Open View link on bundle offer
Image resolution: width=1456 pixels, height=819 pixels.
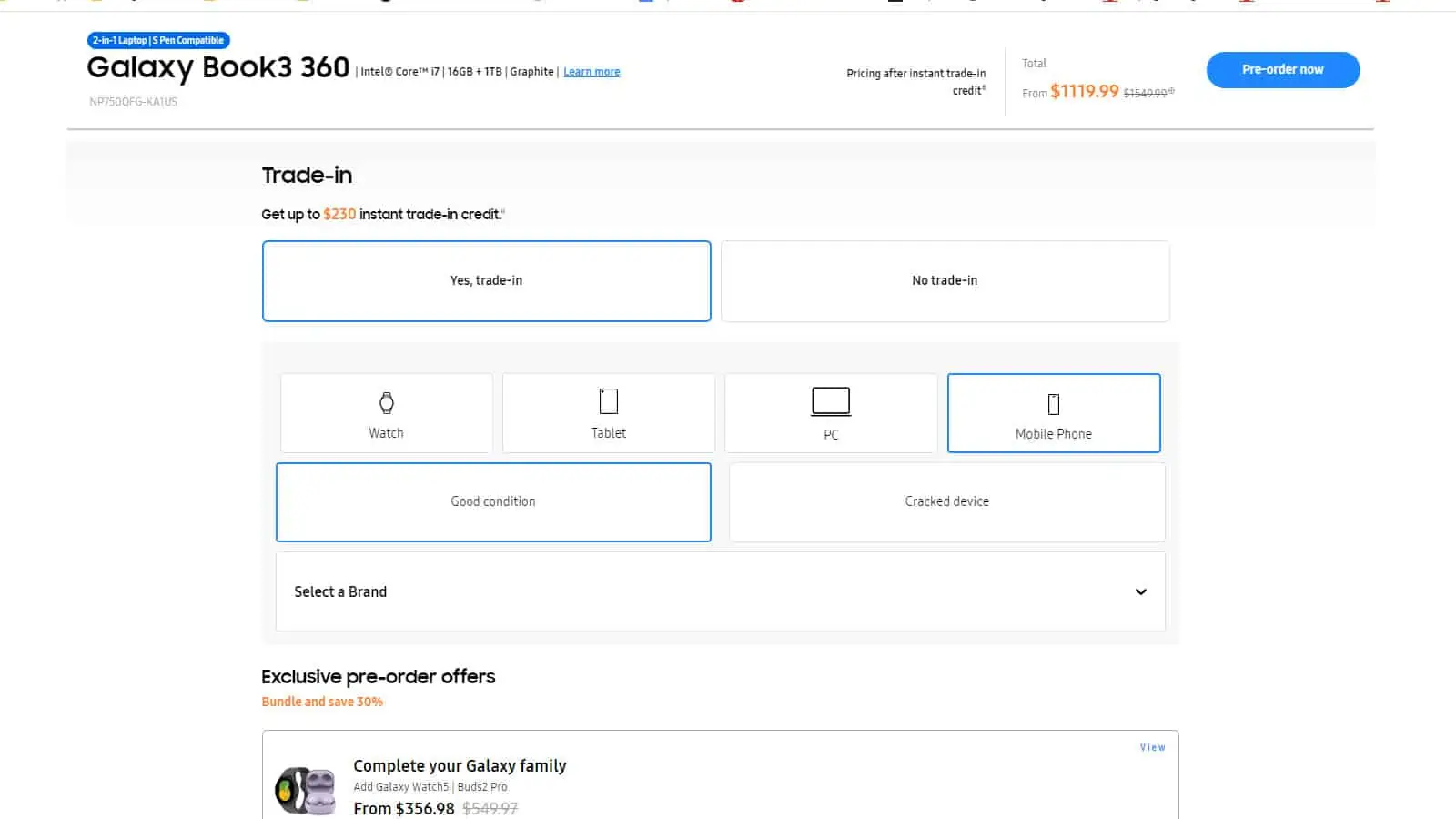1152,747
